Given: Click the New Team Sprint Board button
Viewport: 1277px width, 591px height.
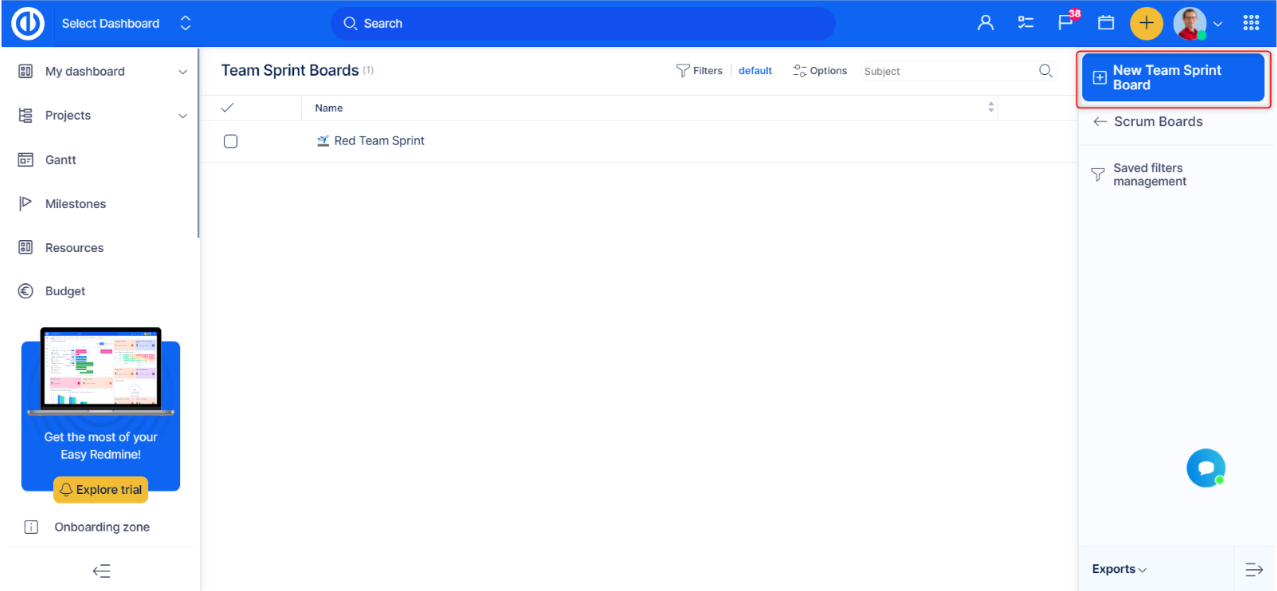Looking at the screenshot, I should 1173,78.
